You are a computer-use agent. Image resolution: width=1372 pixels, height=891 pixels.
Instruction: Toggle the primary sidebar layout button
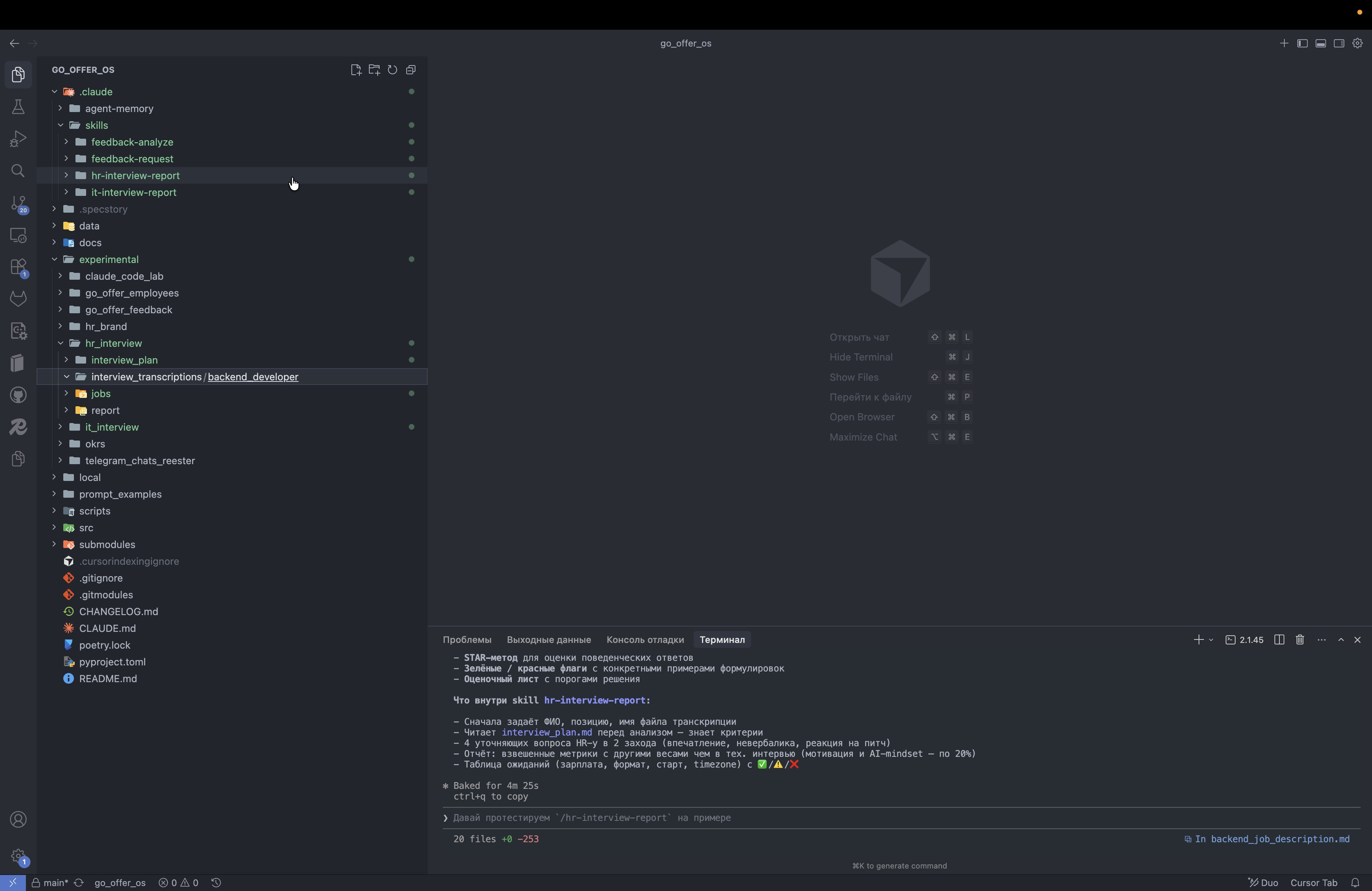click(x=1302, y=43)
